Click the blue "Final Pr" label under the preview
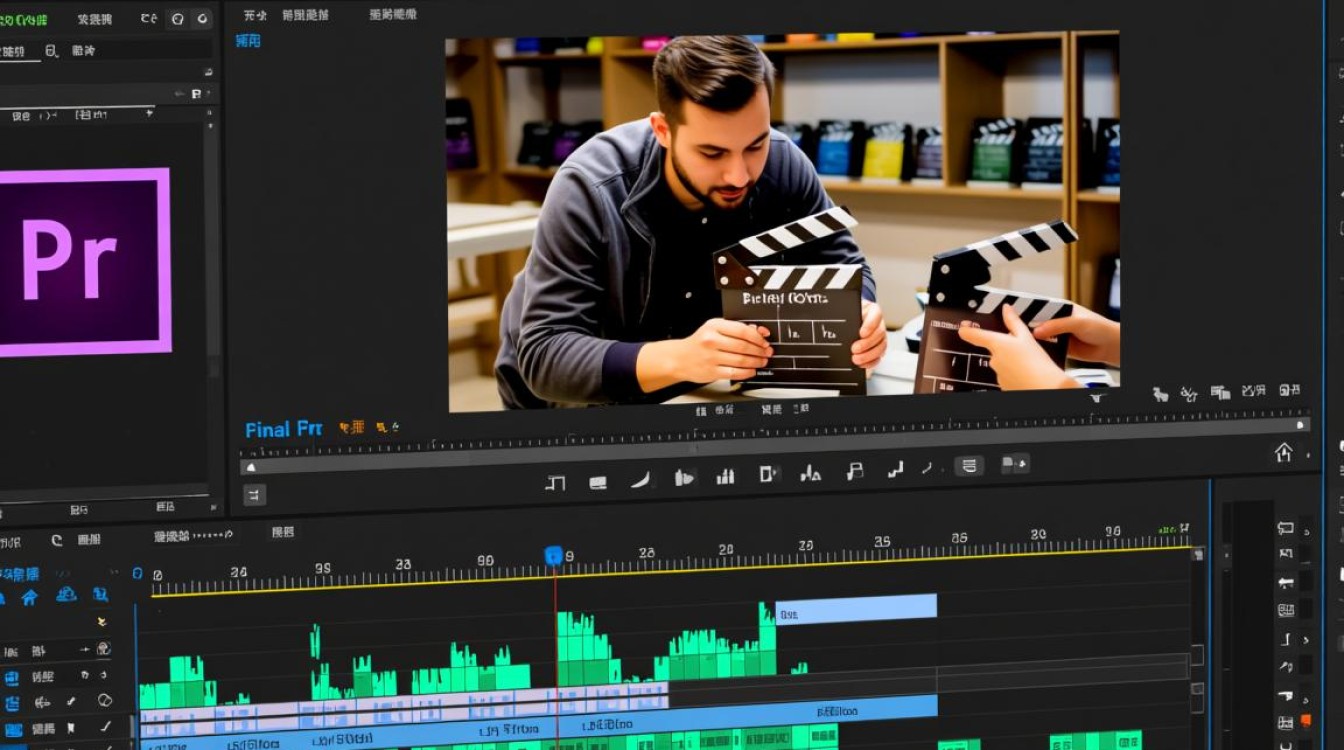 (x=284, y=429)
